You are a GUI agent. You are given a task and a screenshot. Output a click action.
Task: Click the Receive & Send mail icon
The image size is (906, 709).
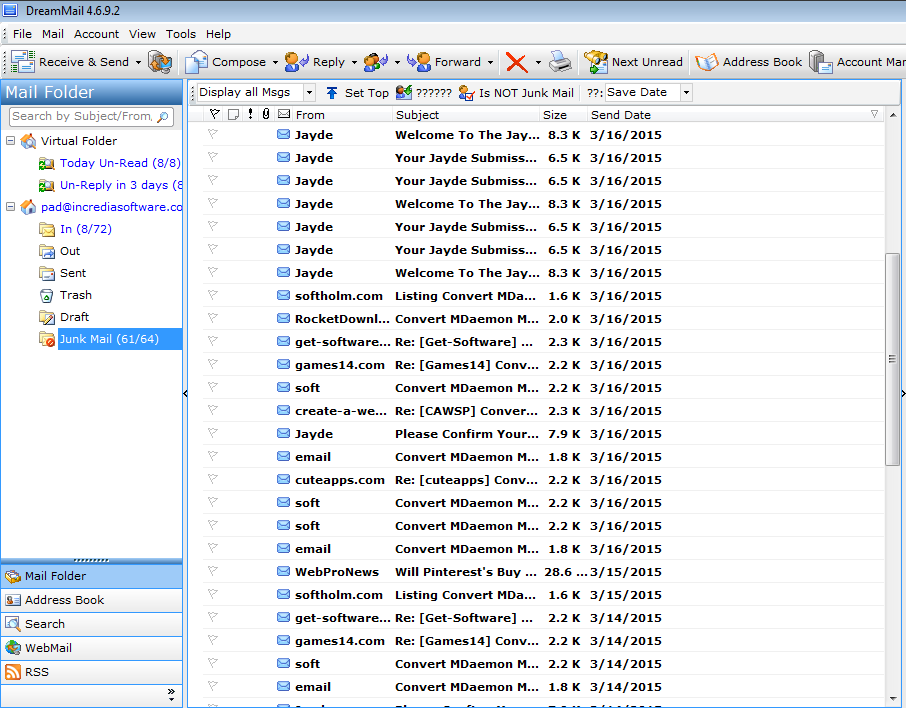(23, 62)
